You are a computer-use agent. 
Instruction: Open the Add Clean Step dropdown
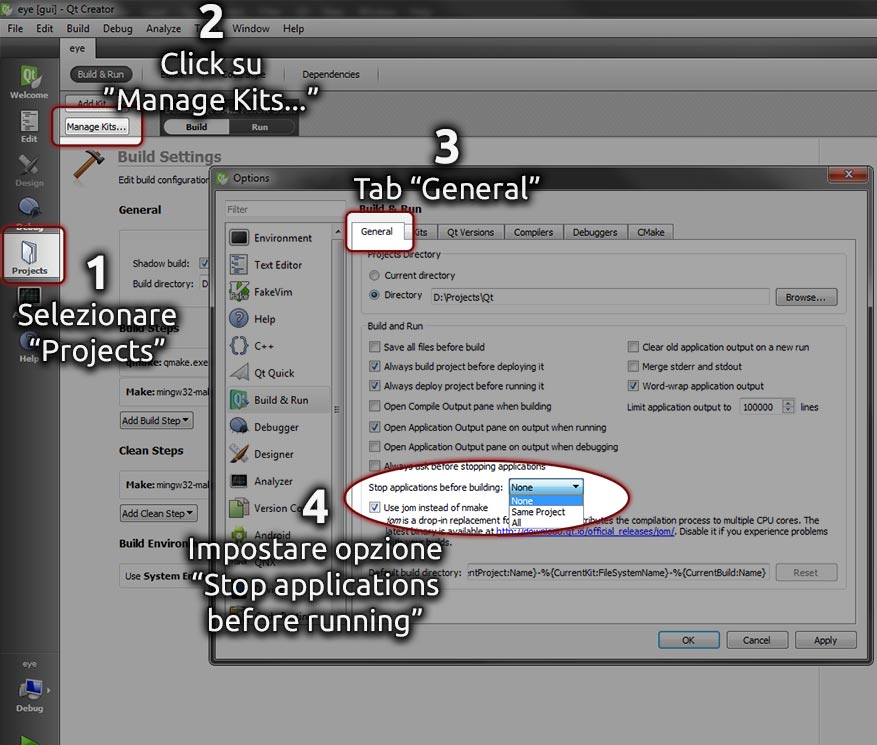[x=159, y=513]
